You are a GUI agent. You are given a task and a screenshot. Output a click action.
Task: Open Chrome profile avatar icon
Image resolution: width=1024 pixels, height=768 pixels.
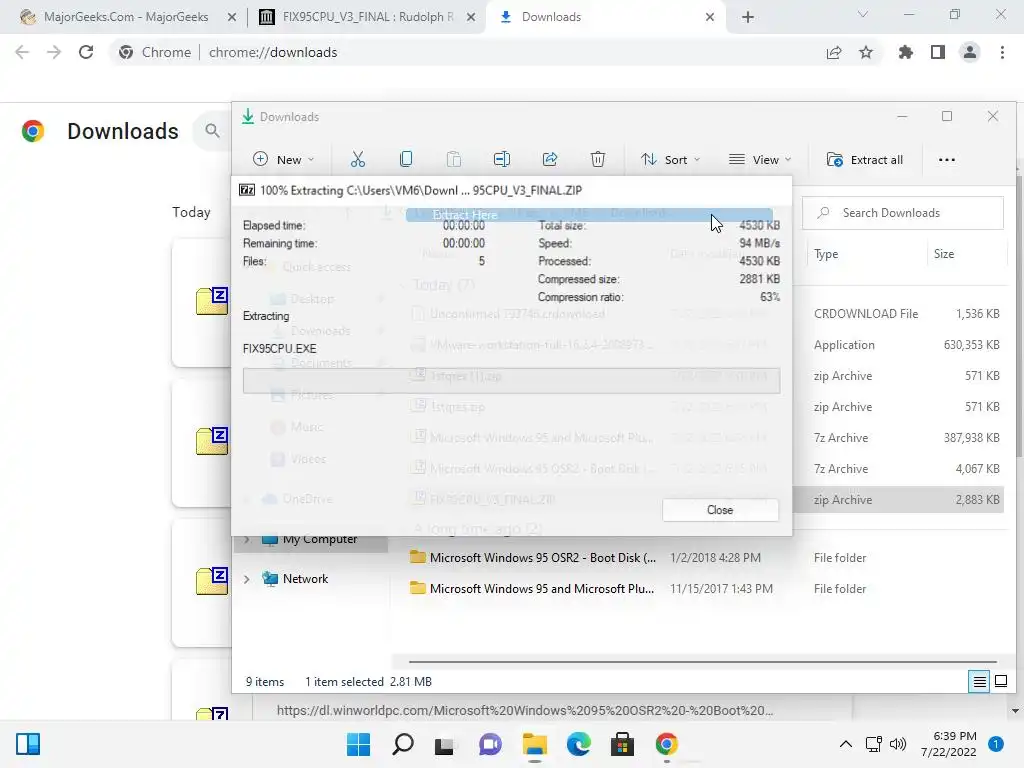click(970, 52)
